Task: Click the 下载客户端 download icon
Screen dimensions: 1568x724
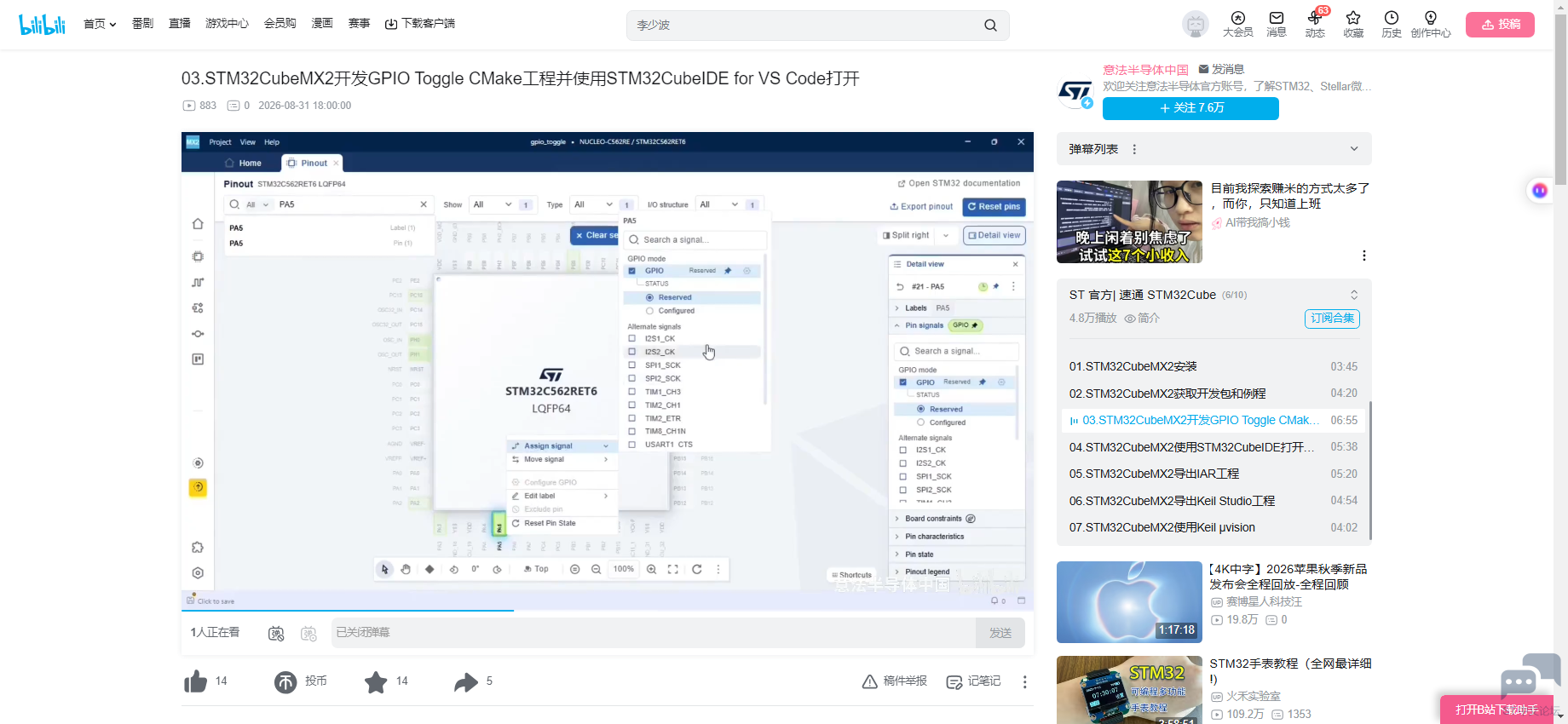Action: pyautogui.click(x=391, y=24)
